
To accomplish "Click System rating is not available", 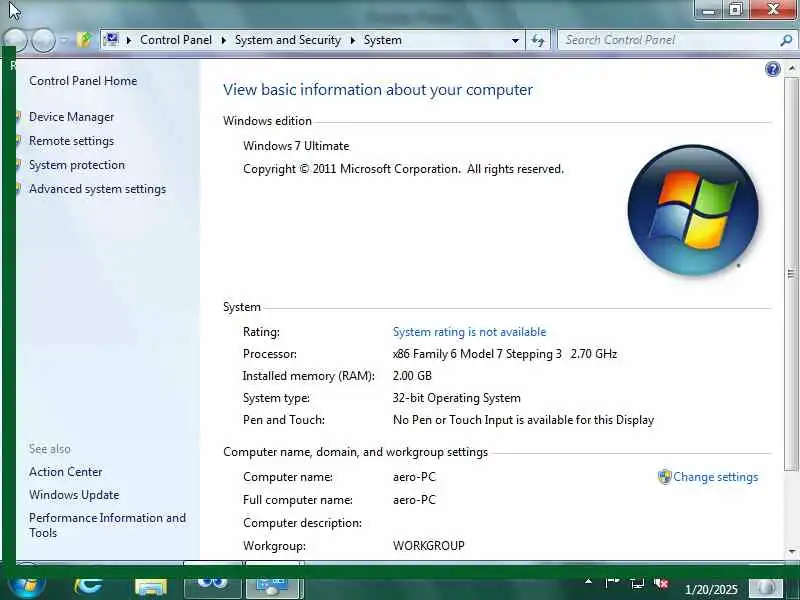I will click(x=469, y=332).
